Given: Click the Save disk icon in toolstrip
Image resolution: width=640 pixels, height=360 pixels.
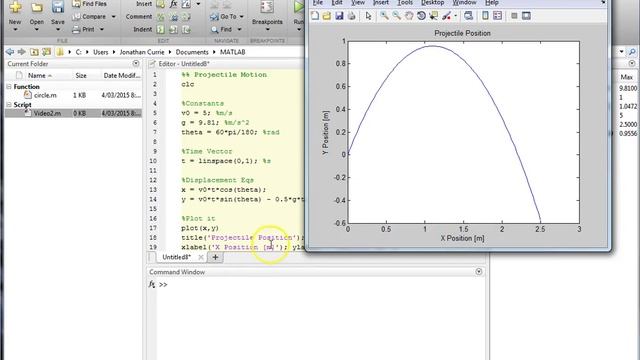Looking at the screenshot, I should click(x=58, y=7).
